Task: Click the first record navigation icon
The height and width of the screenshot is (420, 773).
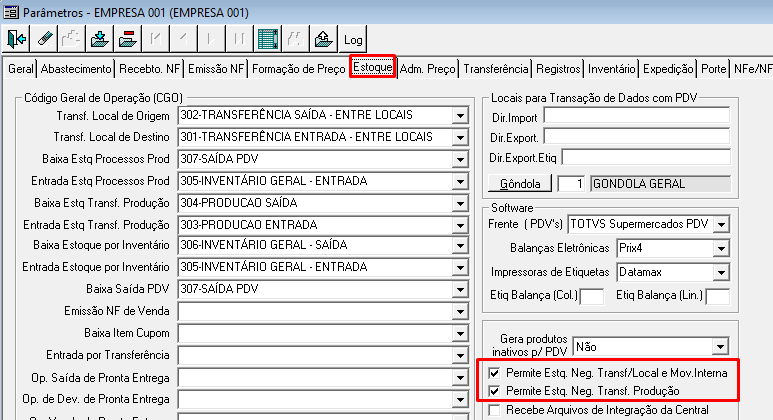Action: tap(155, 39)
